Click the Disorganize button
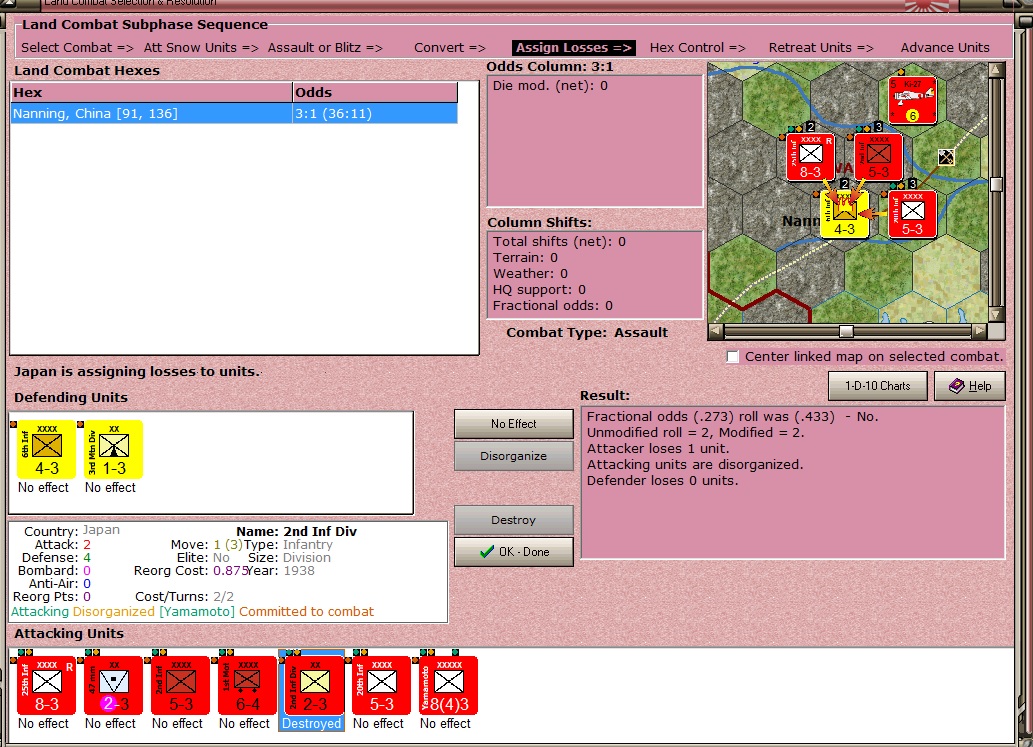 tap(513, 456)
